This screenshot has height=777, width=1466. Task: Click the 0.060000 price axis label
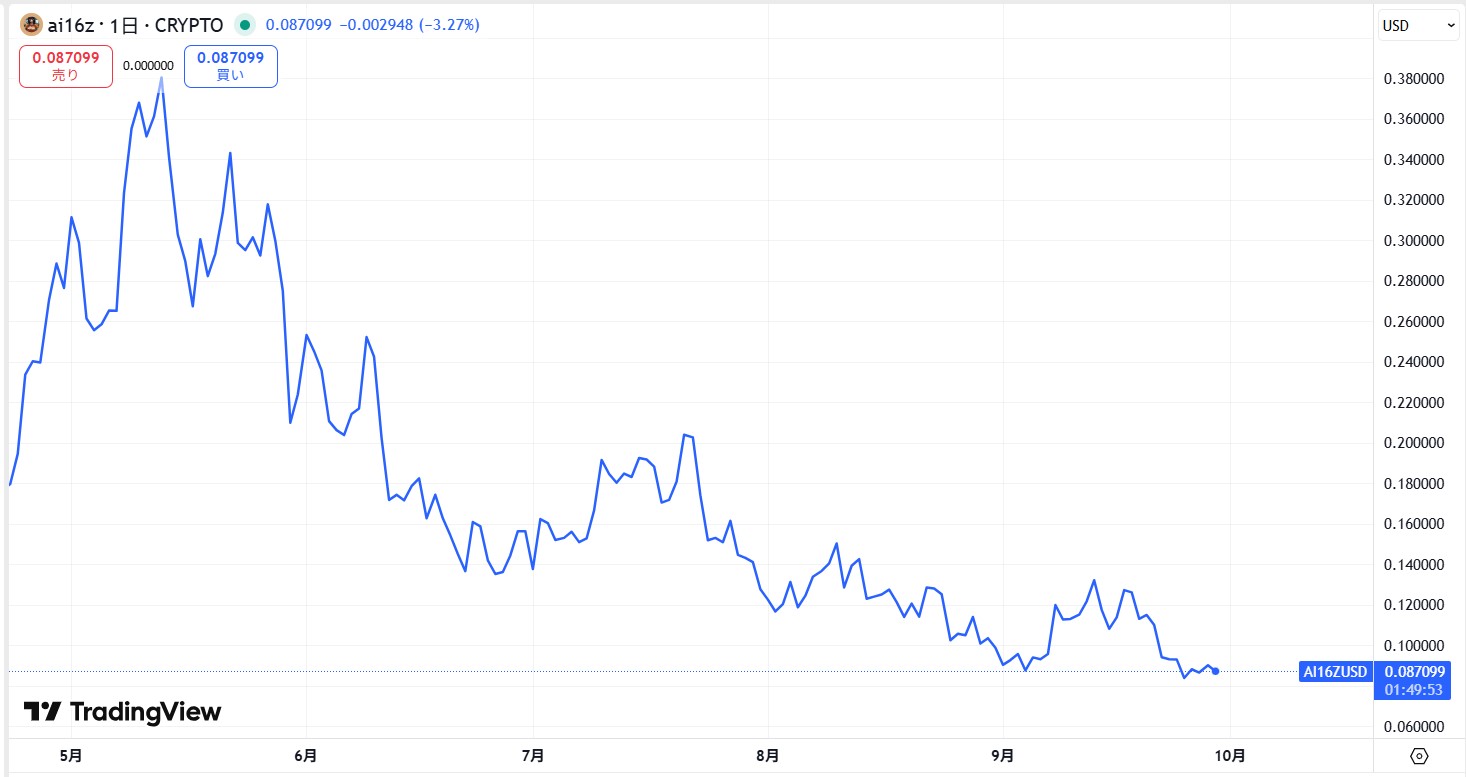pyautogui.click(x=1414, y=727)
